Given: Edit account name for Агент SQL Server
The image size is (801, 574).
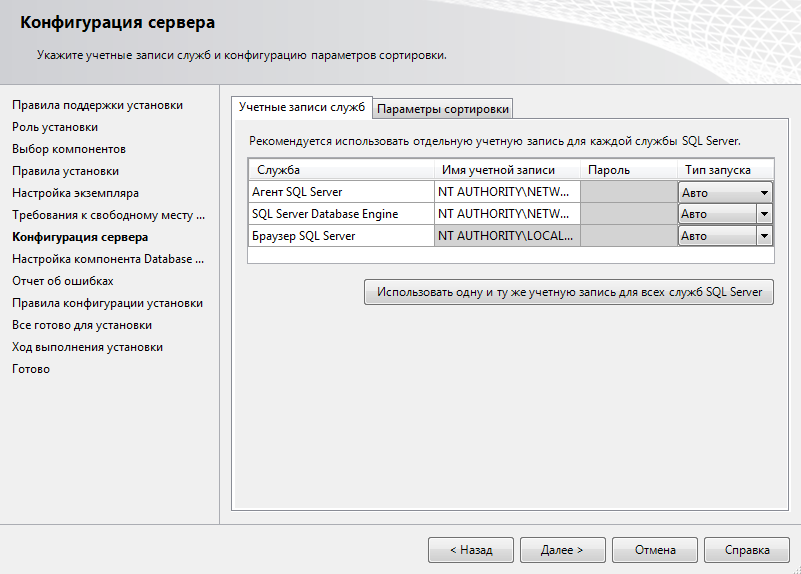Looking at the screenshot, I should click(x=507, y=192).
